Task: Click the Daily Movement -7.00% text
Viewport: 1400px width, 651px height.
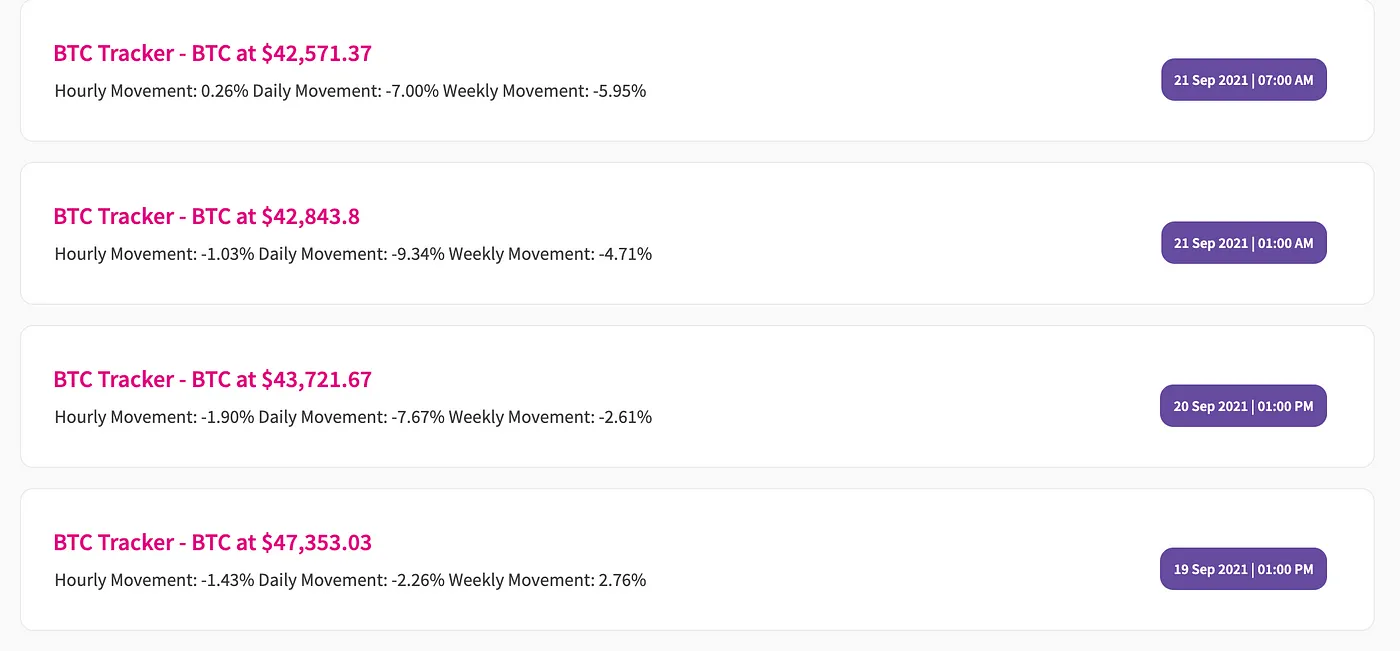Action: click(345, 91)
